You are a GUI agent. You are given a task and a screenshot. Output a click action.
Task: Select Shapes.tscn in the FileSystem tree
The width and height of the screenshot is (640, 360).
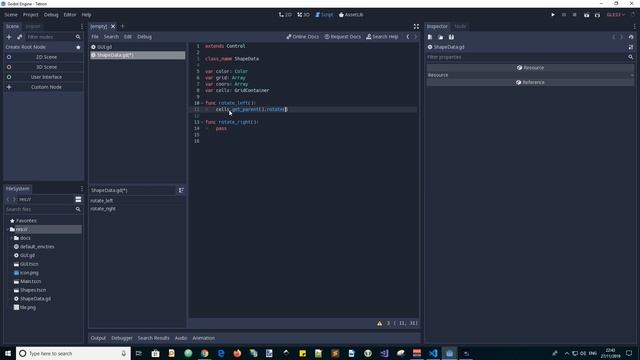33,290
